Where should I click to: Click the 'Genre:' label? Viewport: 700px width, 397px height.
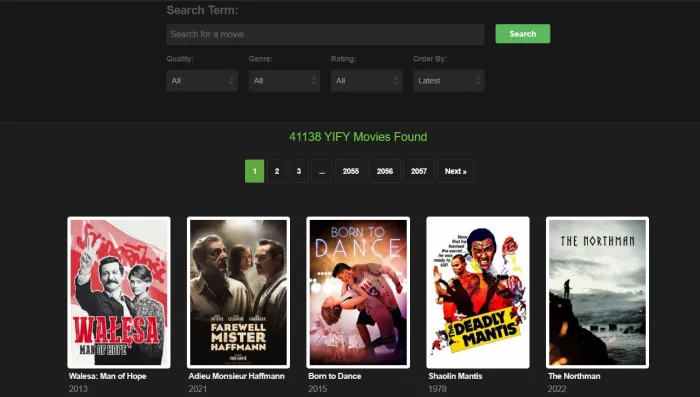(x=260, y=59)
